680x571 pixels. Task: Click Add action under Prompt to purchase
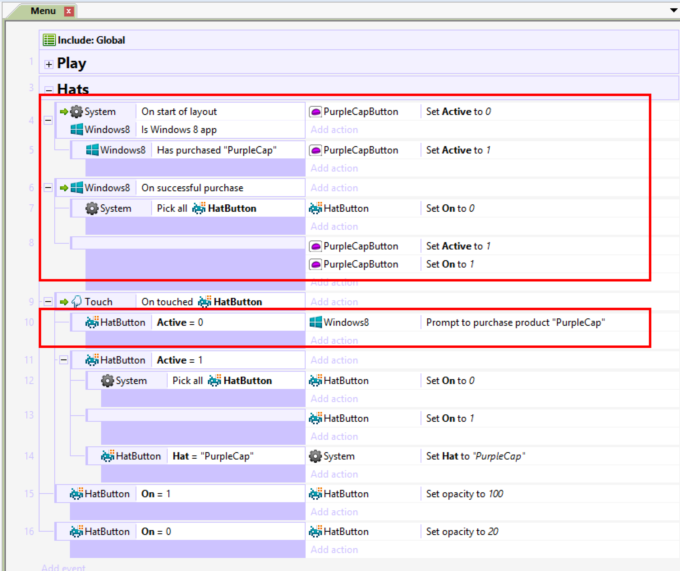[x=334, y=341]
